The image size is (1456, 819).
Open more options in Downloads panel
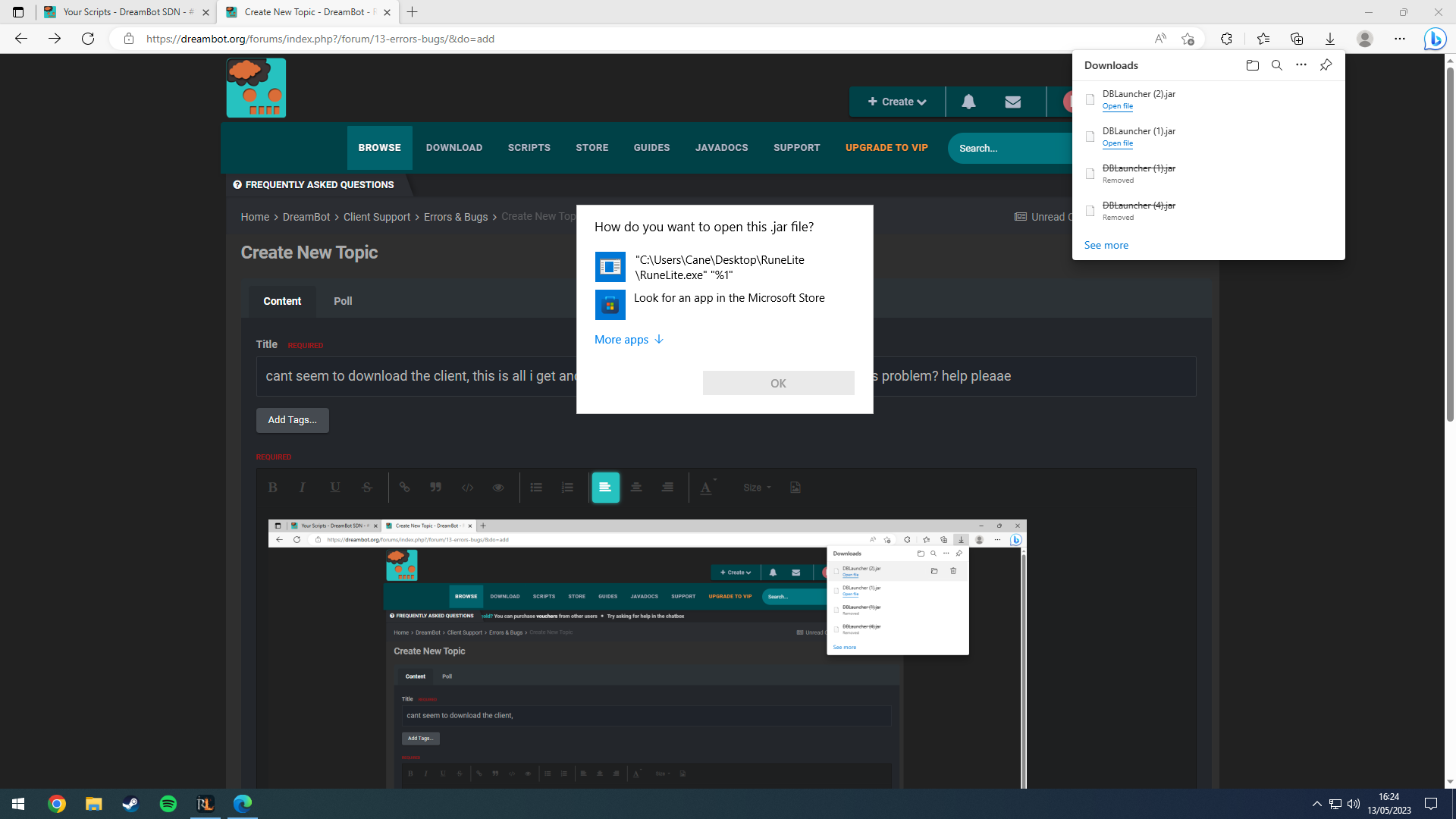1301,65
